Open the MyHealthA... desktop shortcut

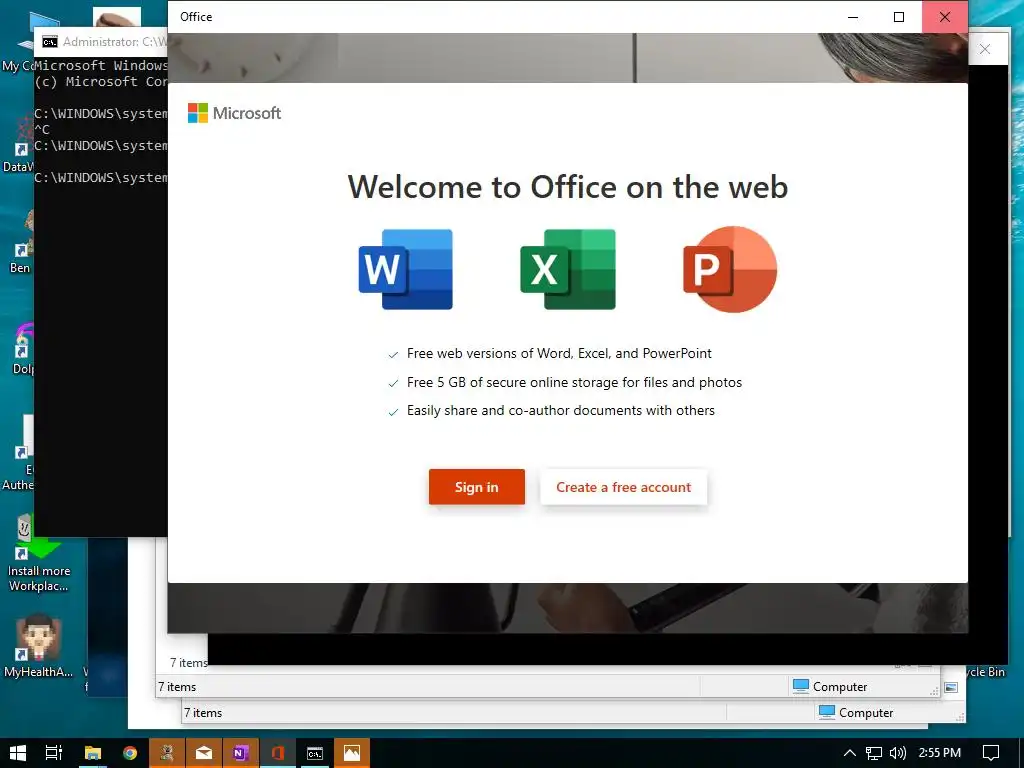tap(39, 645)
